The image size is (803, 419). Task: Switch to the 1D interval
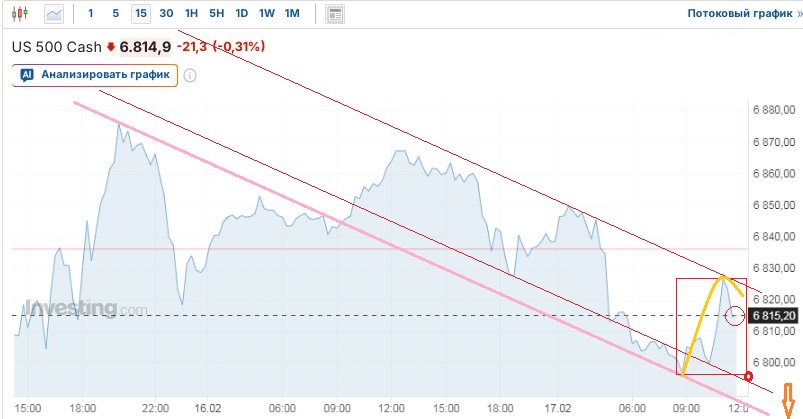[241, 14]
